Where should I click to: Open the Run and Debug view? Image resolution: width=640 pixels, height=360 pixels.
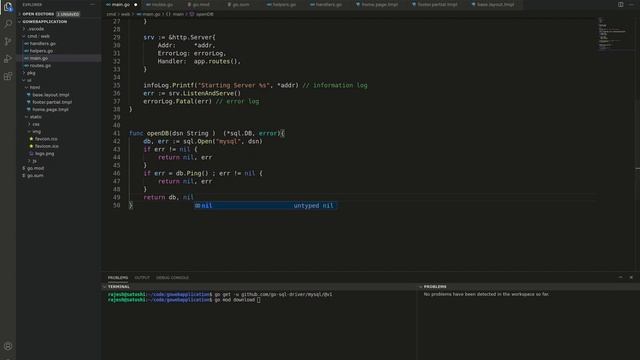[x=8, y=59]
